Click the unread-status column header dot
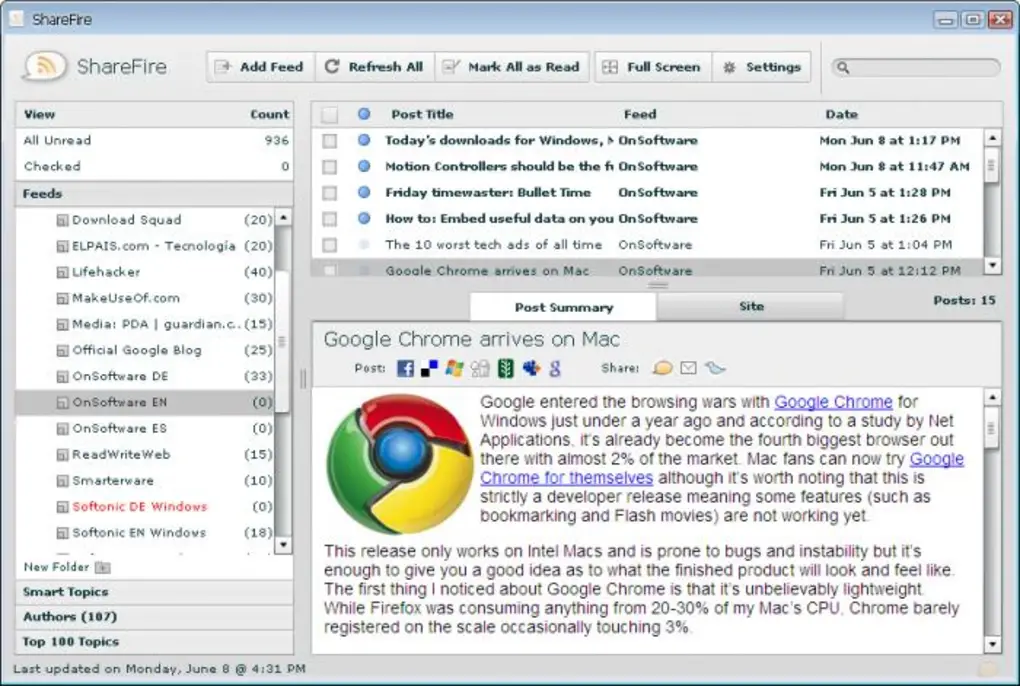 (364, 114)
